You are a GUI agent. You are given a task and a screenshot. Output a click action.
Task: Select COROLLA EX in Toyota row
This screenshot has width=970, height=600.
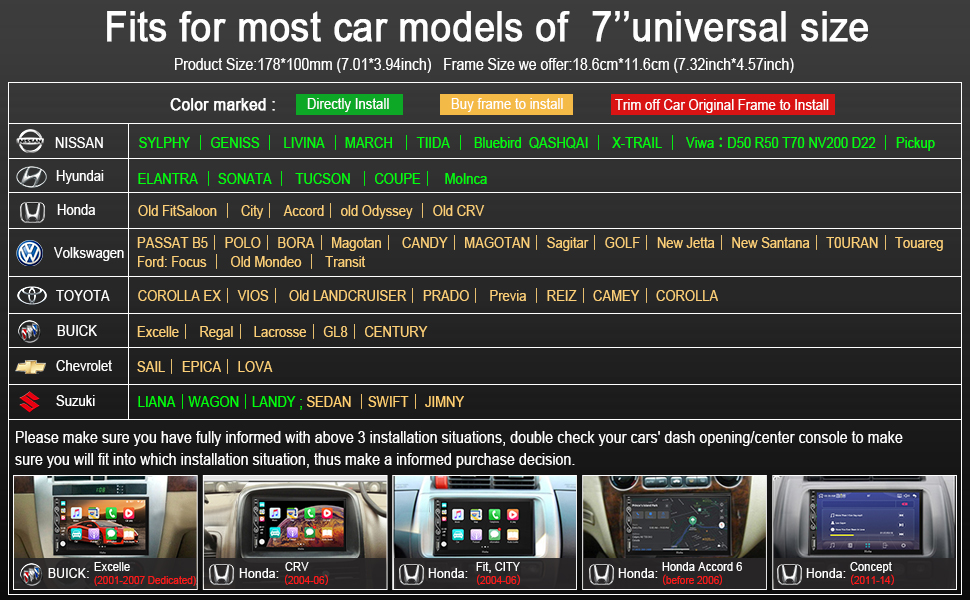(x=179, y=296)
